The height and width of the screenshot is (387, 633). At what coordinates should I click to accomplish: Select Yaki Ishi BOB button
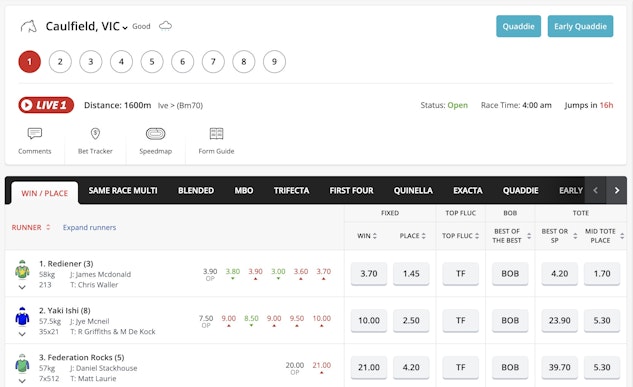510,320
